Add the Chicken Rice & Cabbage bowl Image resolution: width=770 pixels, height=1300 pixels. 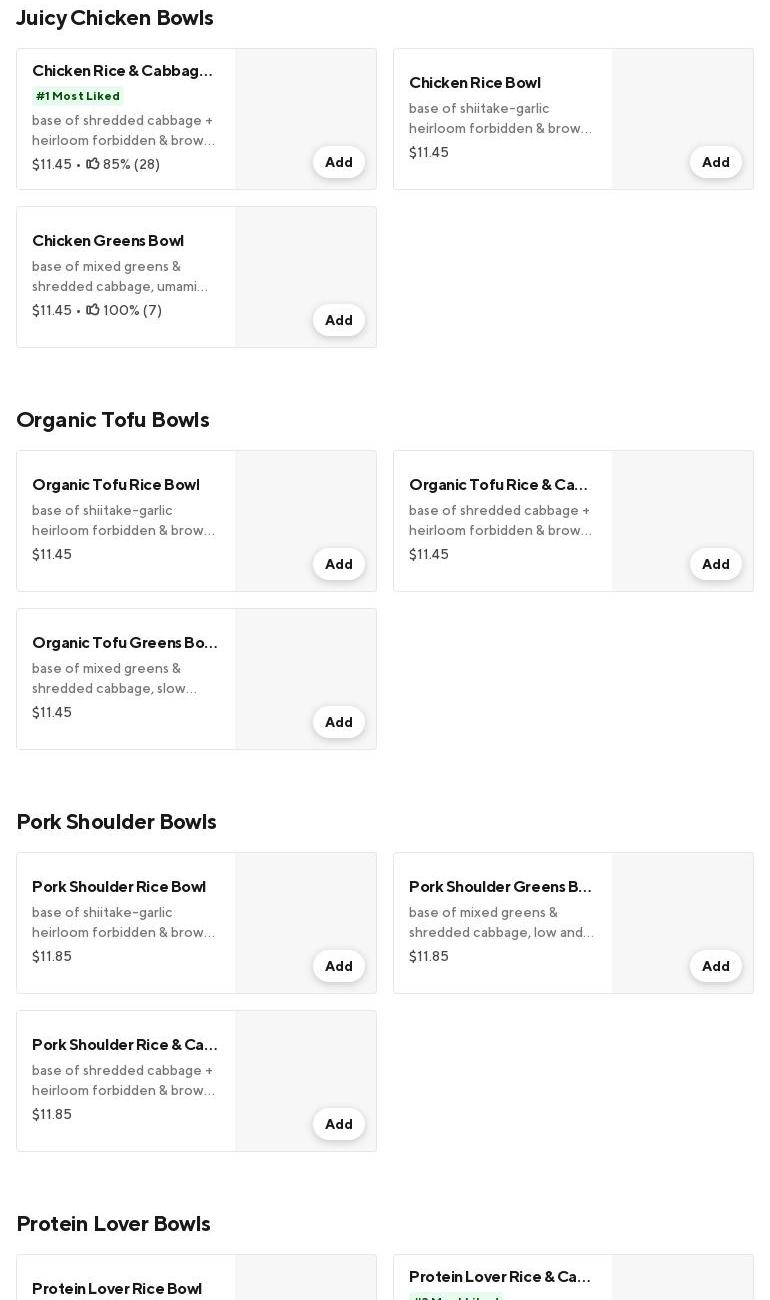click(339, 162)
